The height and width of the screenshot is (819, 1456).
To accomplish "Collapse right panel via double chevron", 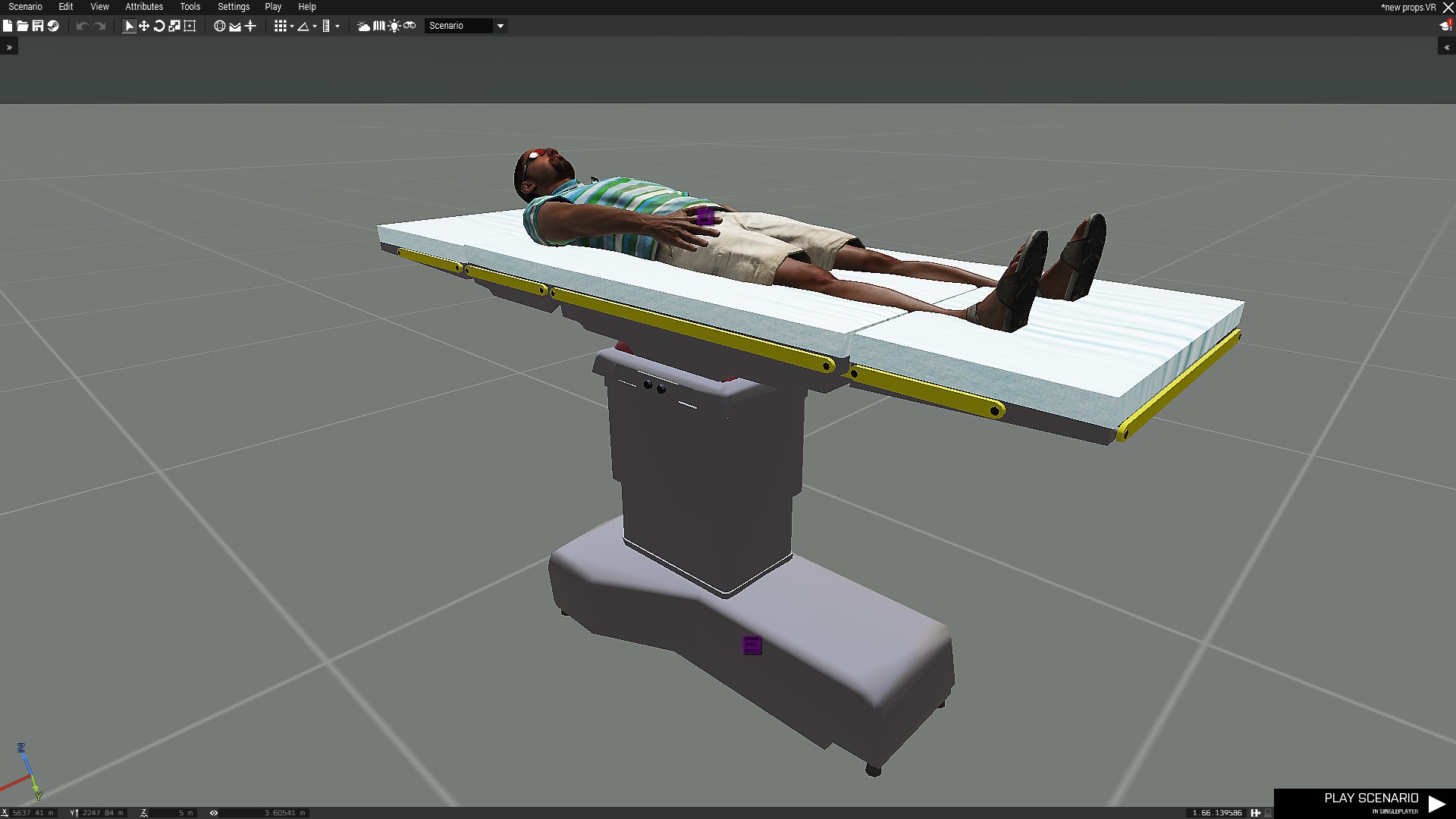I will click(1446, 47).
